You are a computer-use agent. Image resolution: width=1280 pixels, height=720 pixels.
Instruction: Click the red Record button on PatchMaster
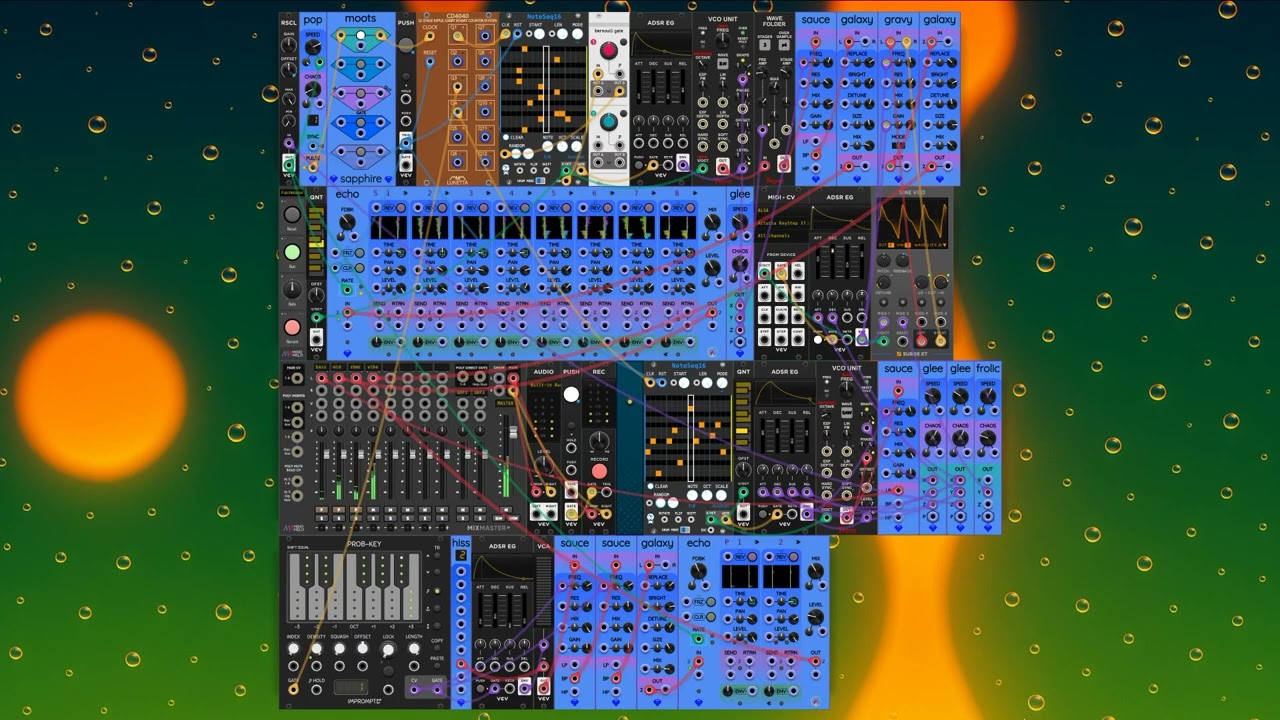tap(292, 327)
